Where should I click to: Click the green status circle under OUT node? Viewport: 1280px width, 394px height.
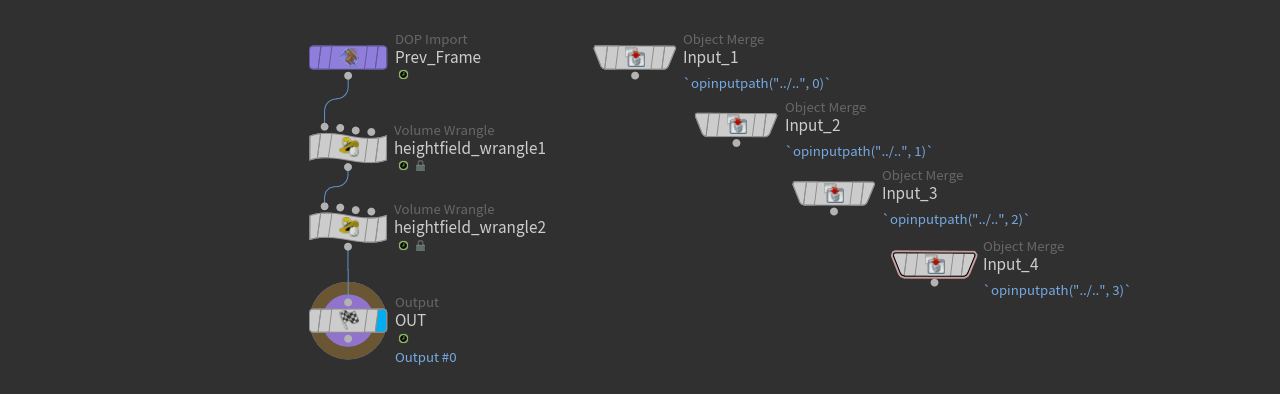point(403,338)
